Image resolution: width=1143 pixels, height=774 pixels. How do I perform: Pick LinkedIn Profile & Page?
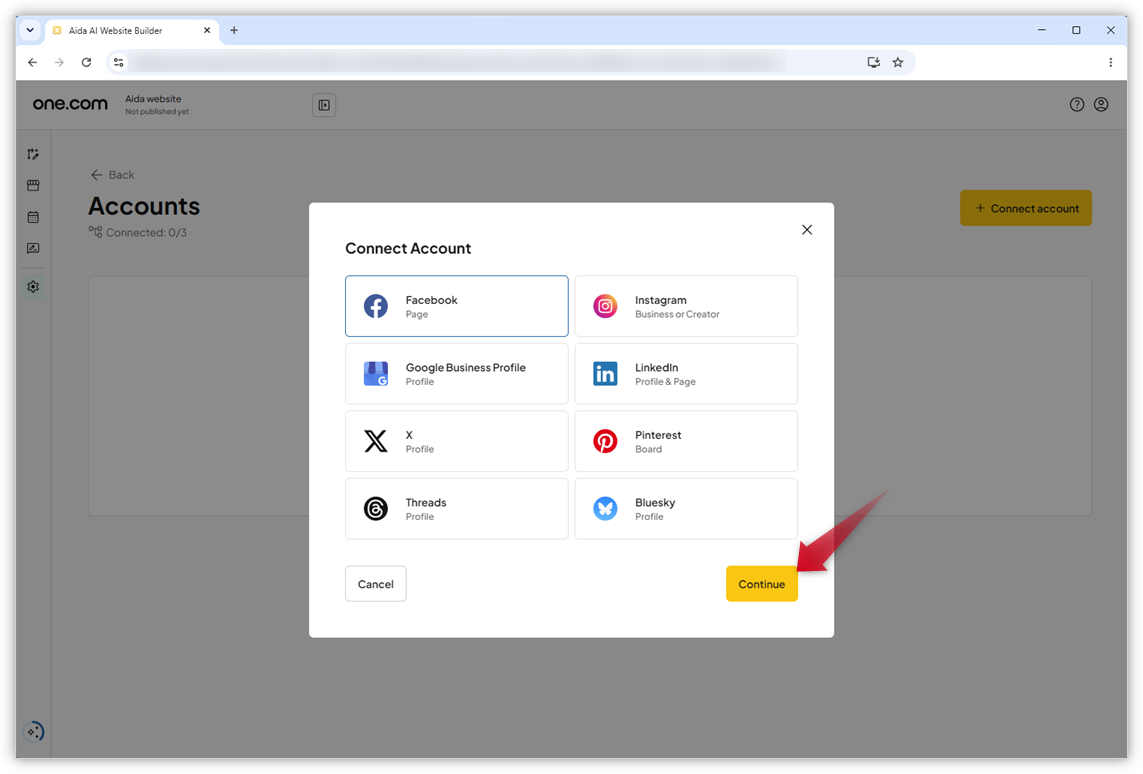tap(686, 374)
